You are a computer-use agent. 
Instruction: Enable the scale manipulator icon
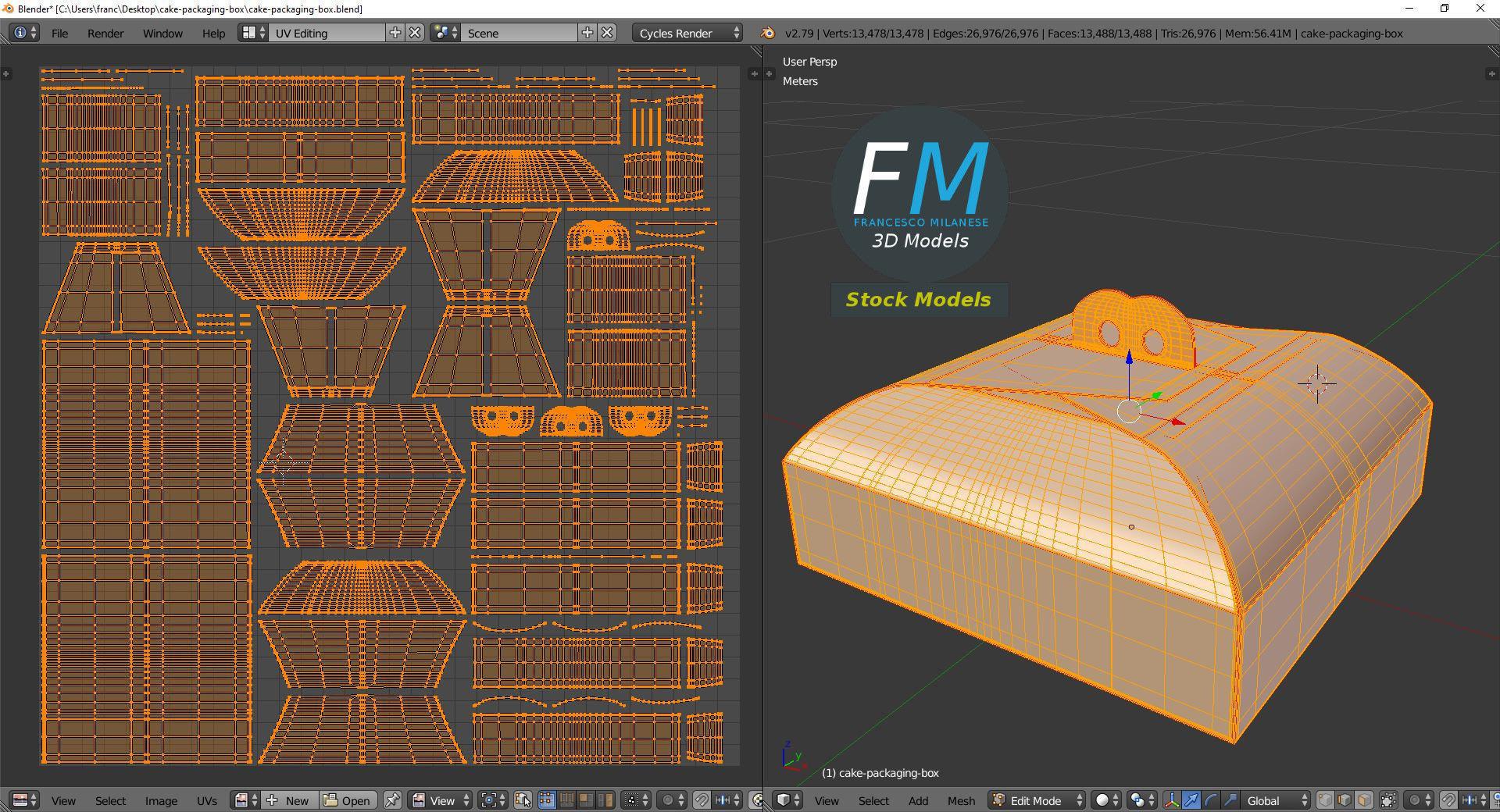[x=1230, y=800]
